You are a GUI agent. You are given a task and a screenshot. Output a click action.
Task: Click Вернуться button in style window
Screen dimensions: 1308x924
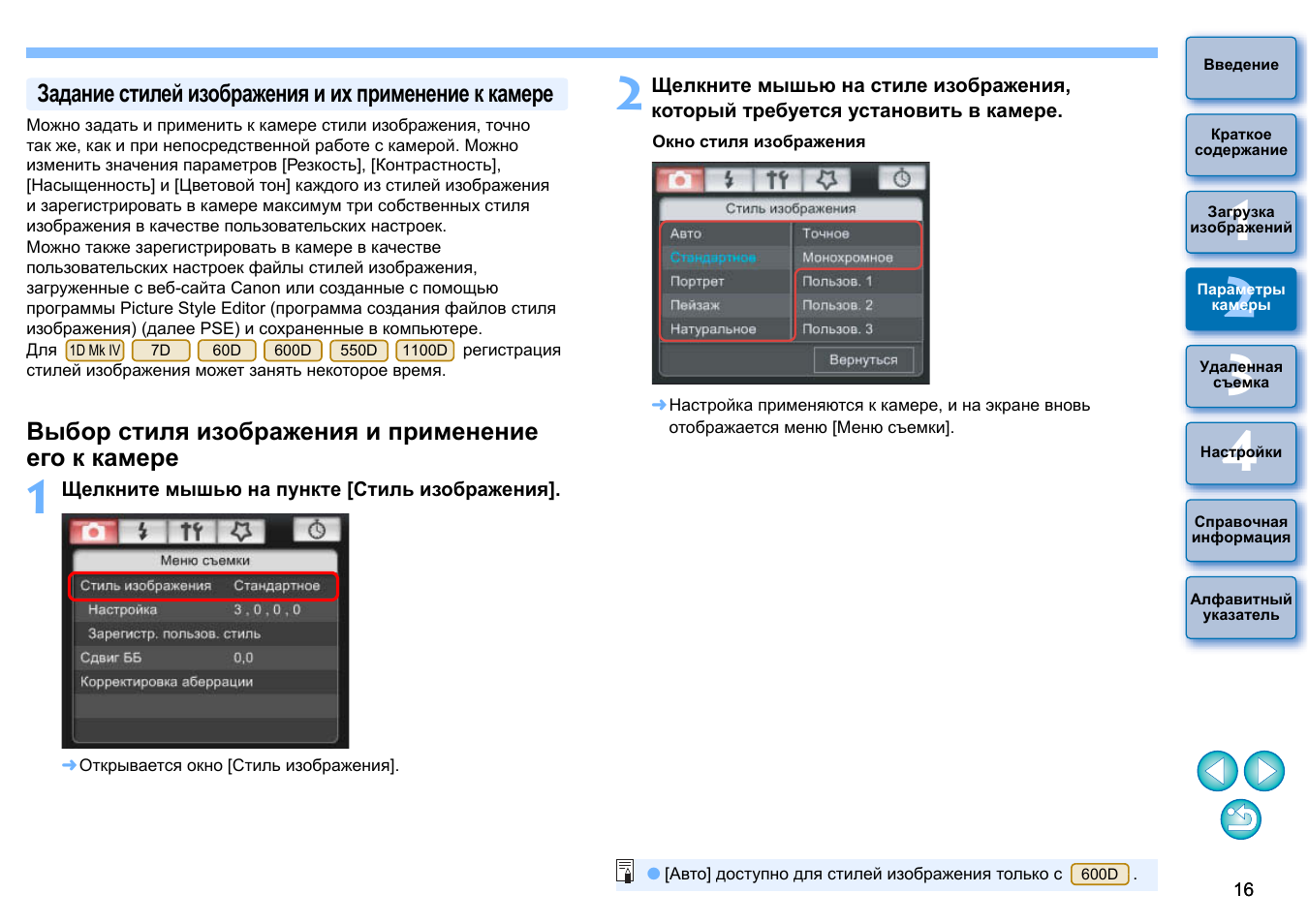point(863,359)
